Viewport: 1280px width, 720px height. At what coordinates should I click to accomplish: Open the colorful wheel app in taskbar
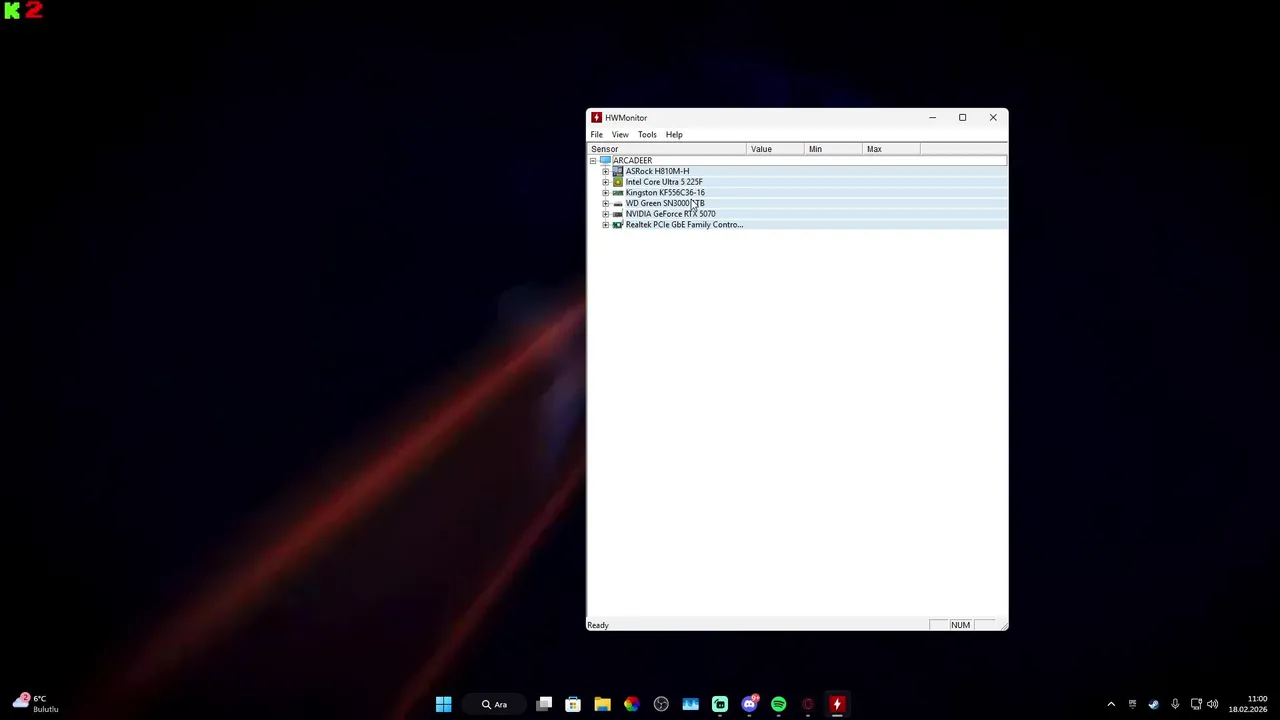631,704
